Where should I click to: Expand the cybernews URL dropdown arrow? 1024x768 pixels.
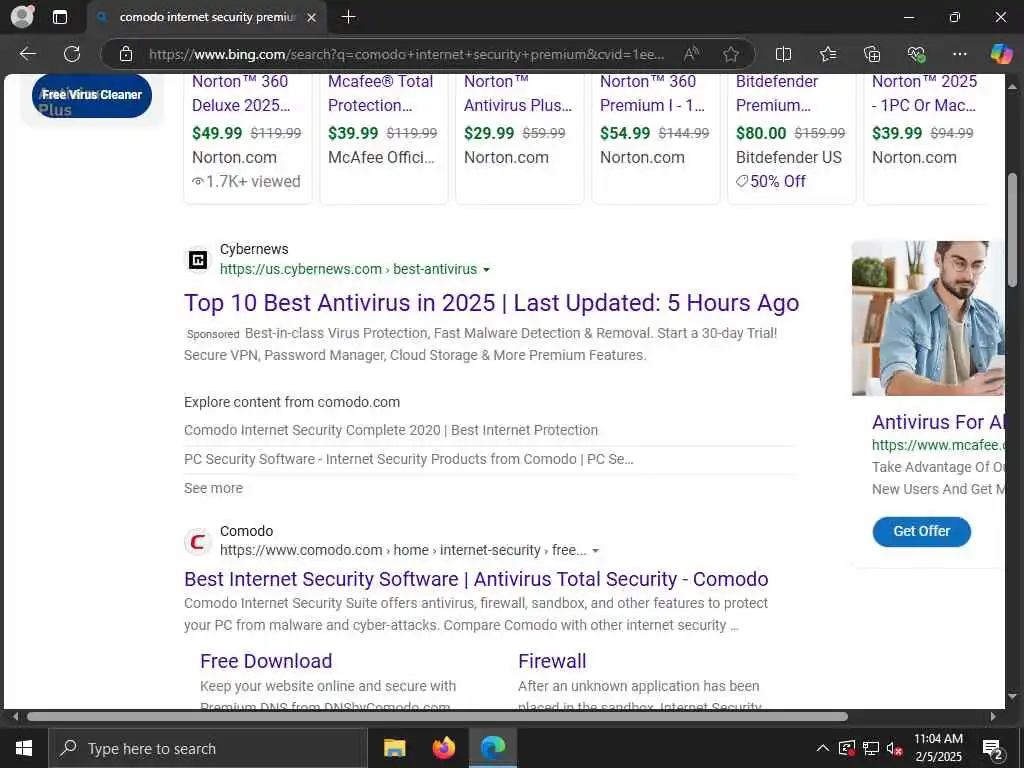486,270
